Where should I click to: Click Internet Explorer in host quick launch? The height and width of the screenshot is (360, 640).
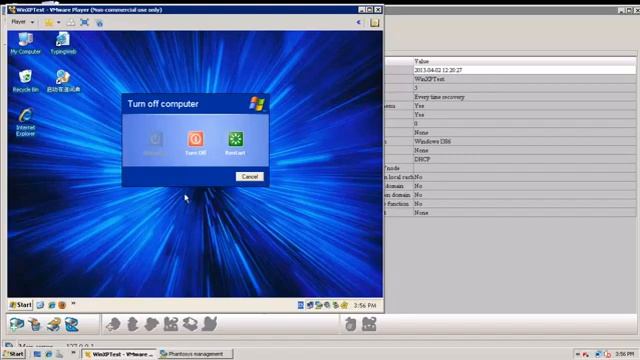[49, 354]
